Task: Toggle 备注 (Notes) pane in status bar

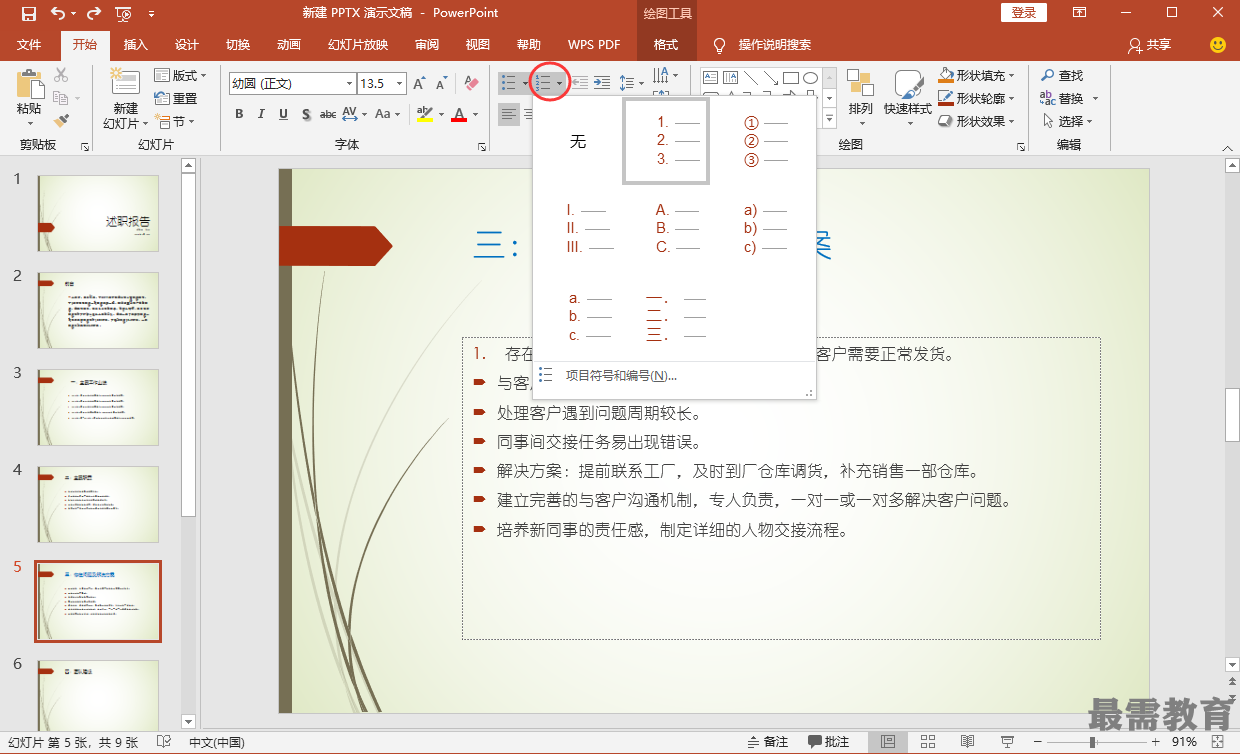Action: [767, 742]
